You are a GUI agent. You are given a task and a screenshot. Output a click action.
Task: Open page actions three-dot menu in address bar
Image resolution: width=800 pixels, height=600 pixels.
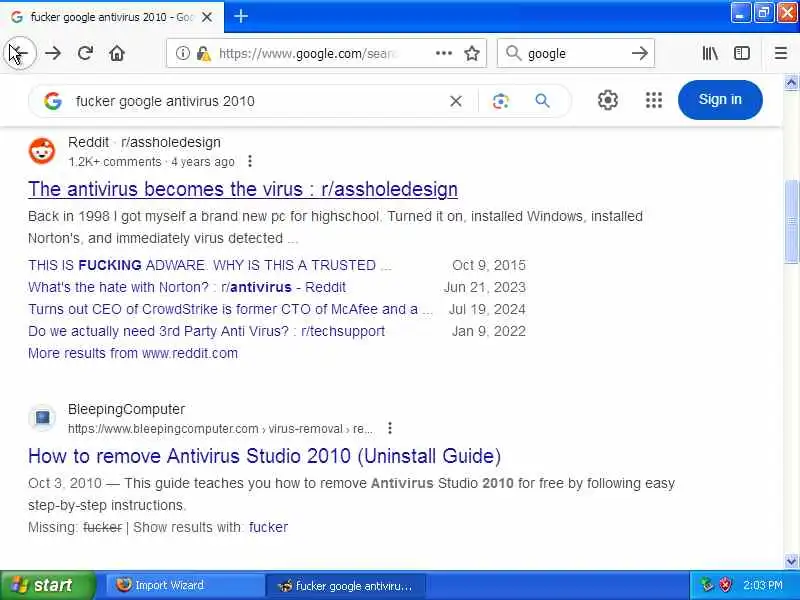click(x=443, y=53)
